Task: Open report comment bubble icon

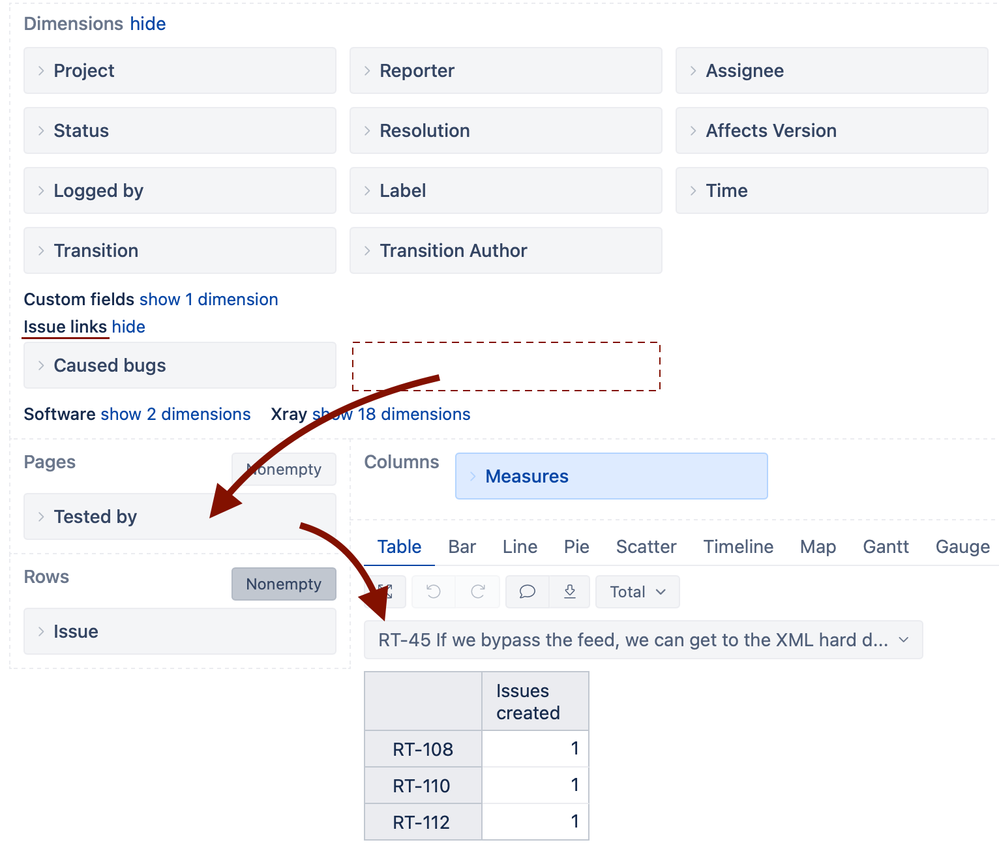Action: [x=527, y=592]
